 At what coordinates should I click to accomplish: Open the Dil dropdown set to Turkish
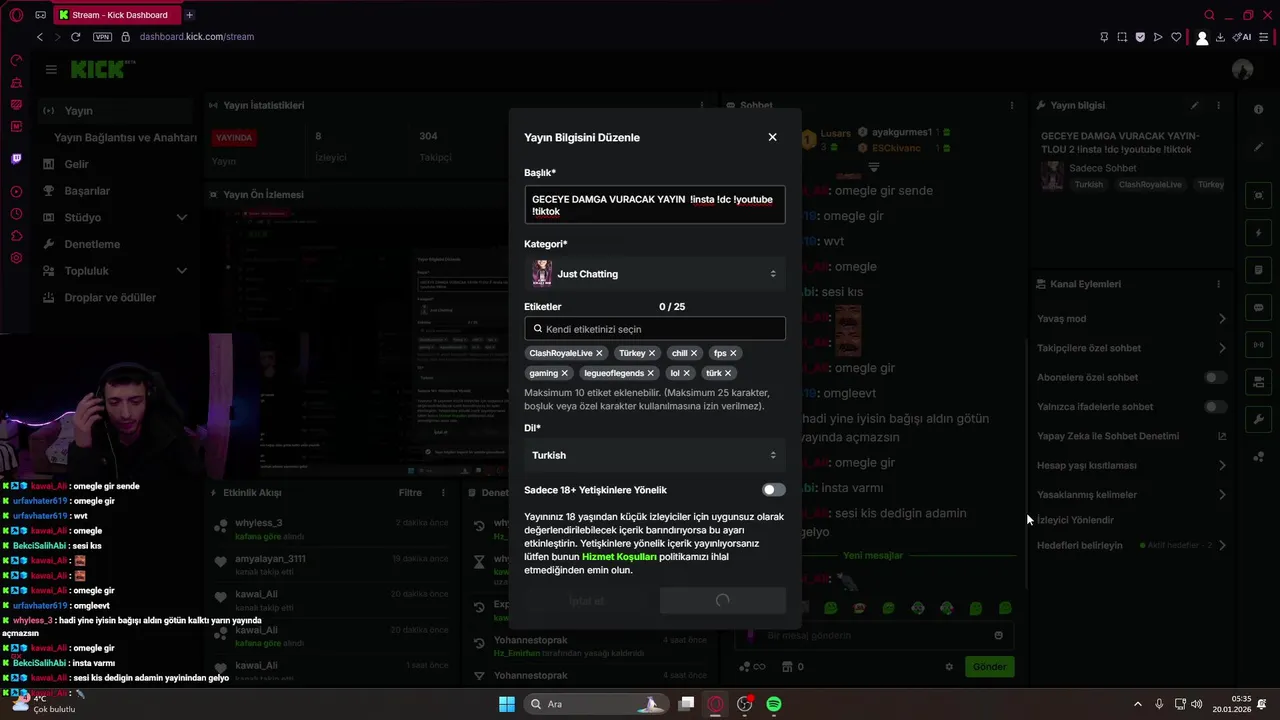point(654,455)
